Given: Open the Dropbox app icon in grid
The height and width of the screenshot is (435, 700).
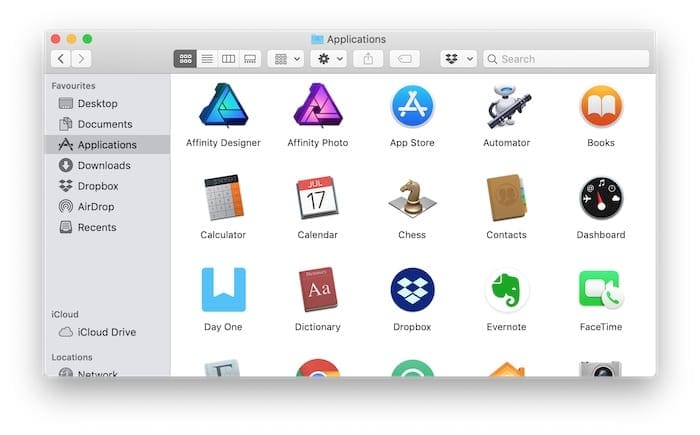Looking at the screenshot, I should click(412, 289).
